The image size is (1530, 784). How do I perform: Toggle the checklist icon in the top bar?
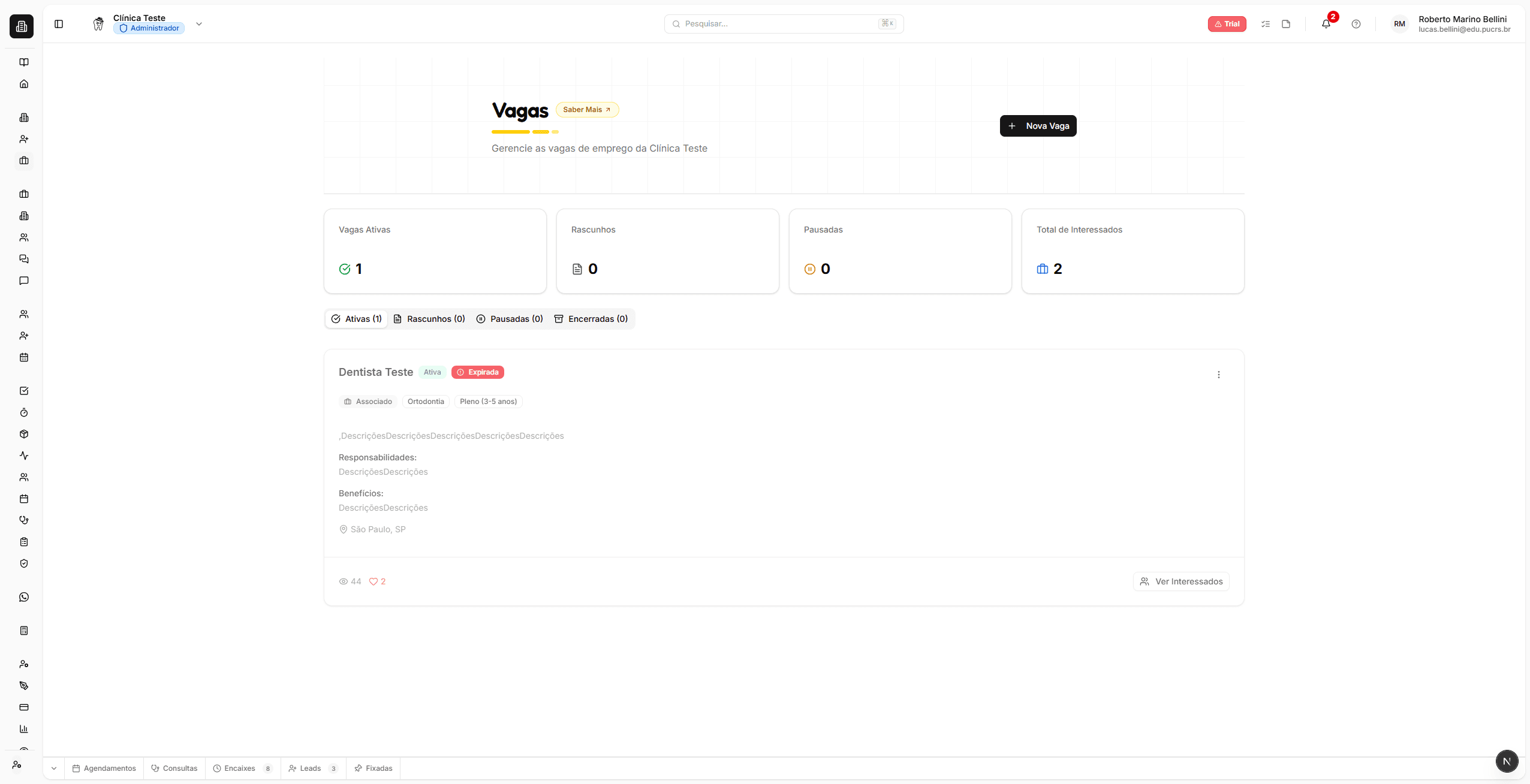1266,24
